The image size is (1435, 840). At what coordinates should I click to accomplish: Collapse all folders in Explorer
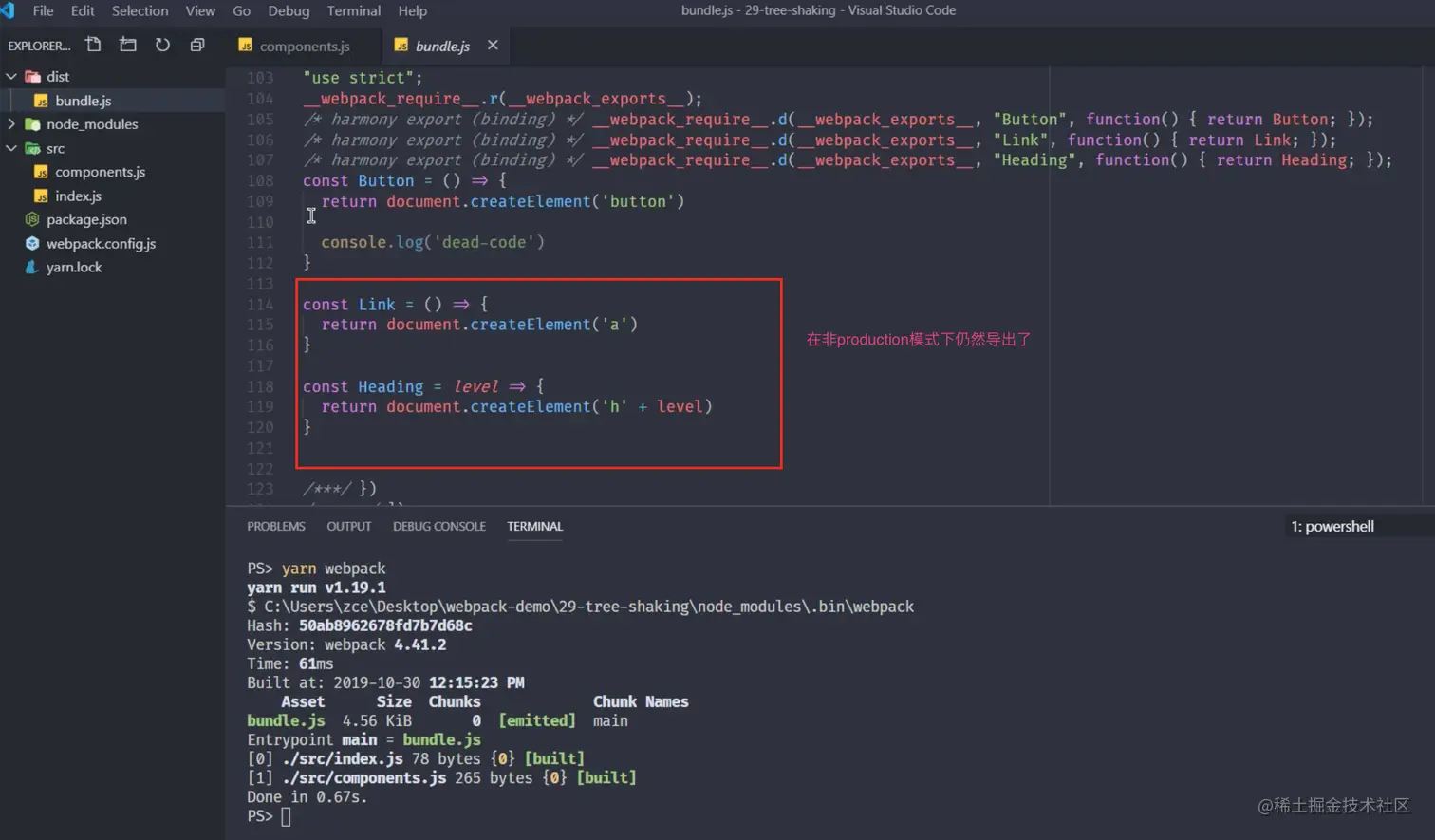(x=197, y=45)
